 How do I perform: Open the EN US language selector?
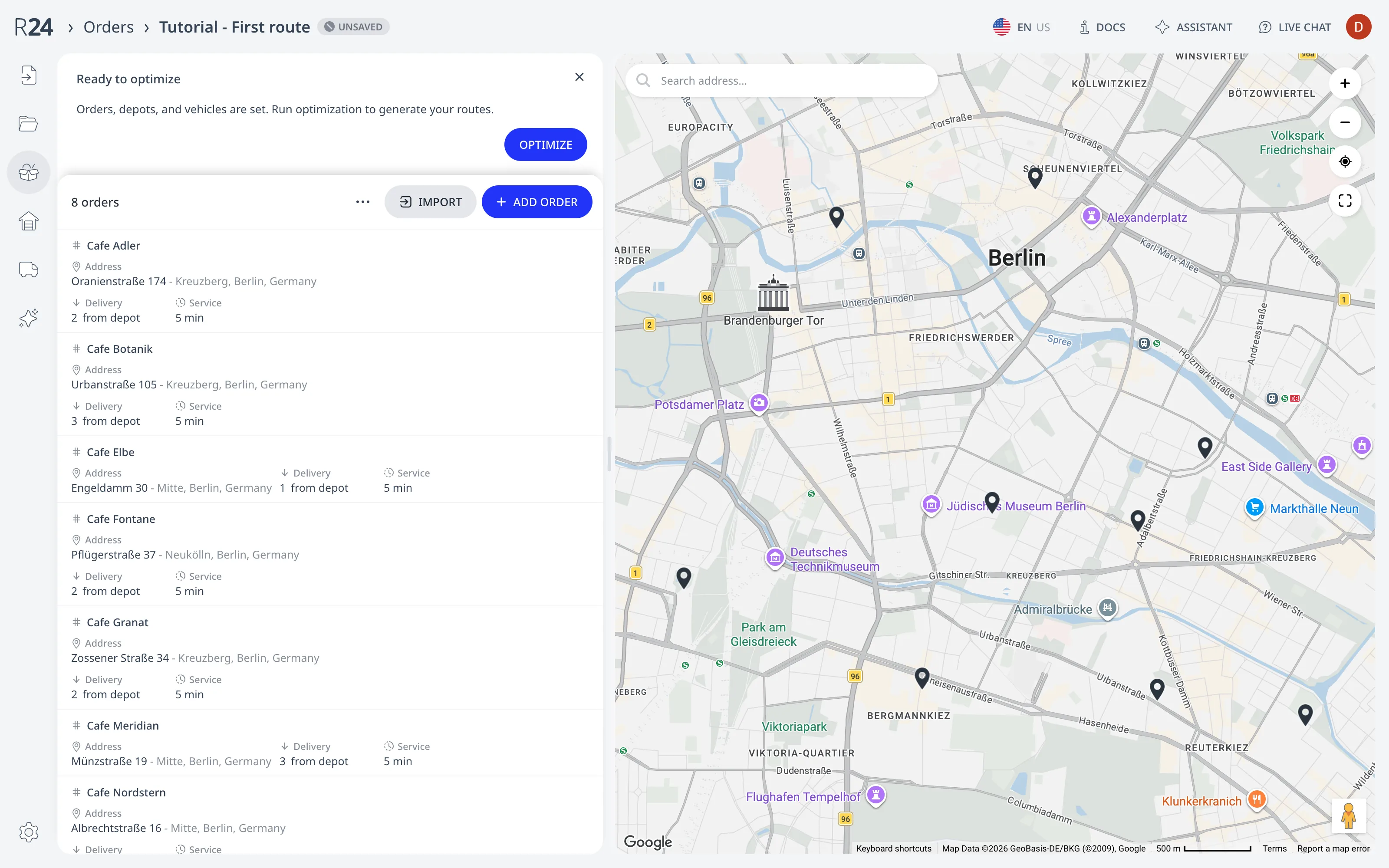(x=1022, y=27)
